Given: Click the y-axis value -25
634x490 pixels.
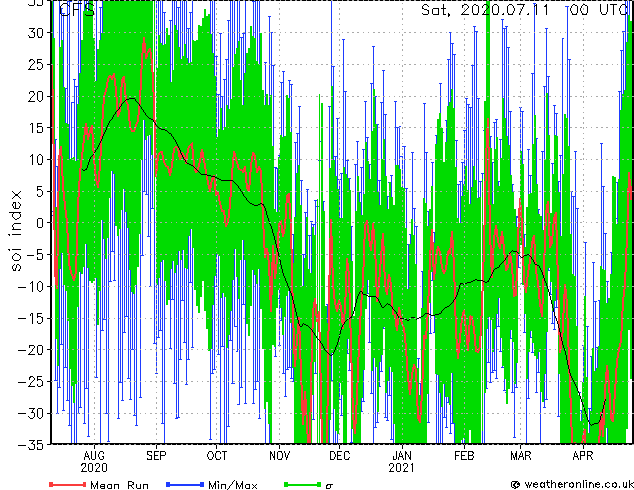Looking at the screenshot, I should (31, 381).
